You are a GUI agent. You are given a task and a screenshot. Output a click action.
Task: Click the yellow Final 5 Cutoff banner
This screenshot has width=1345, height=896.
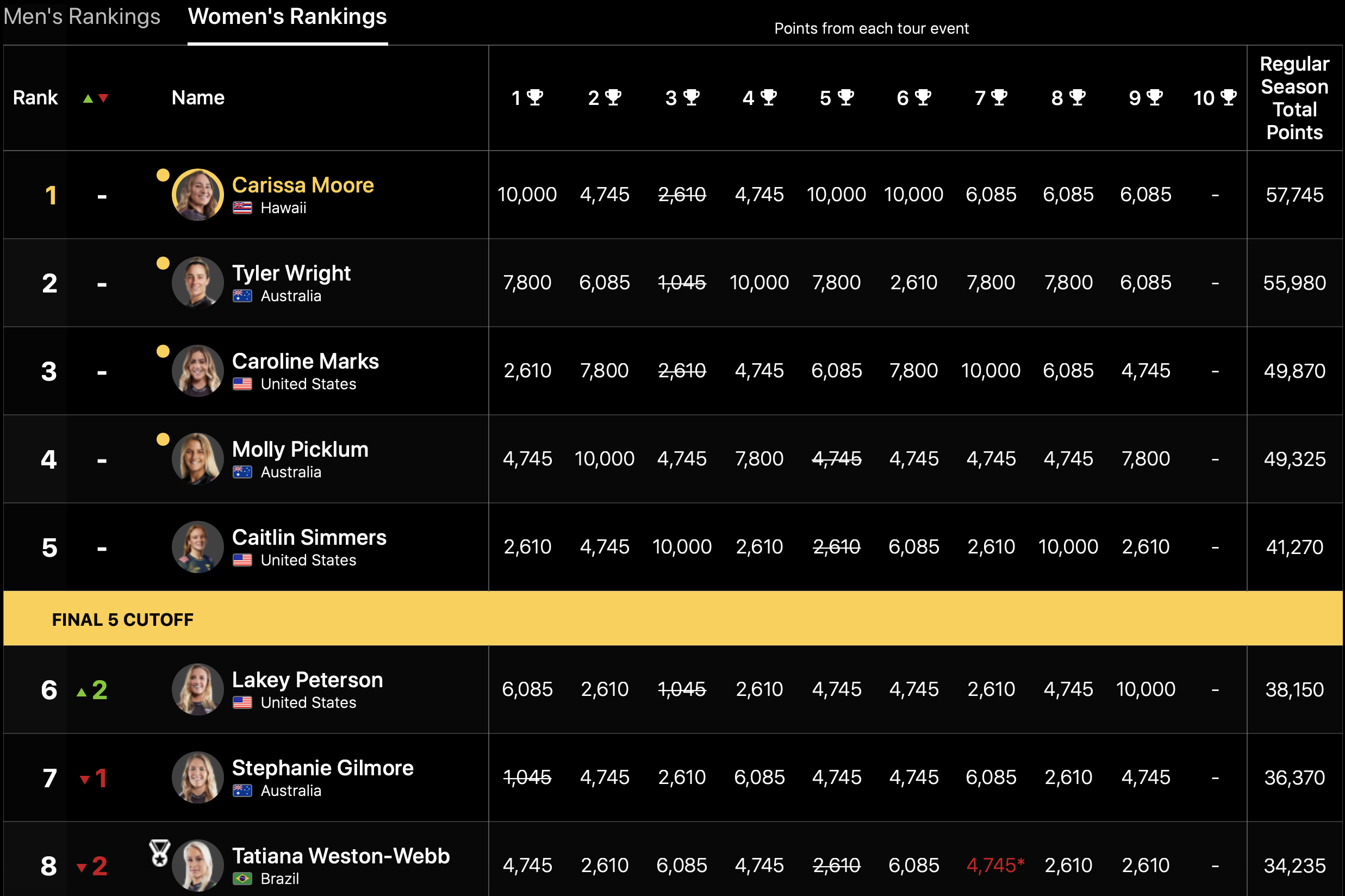pos(672,619)
